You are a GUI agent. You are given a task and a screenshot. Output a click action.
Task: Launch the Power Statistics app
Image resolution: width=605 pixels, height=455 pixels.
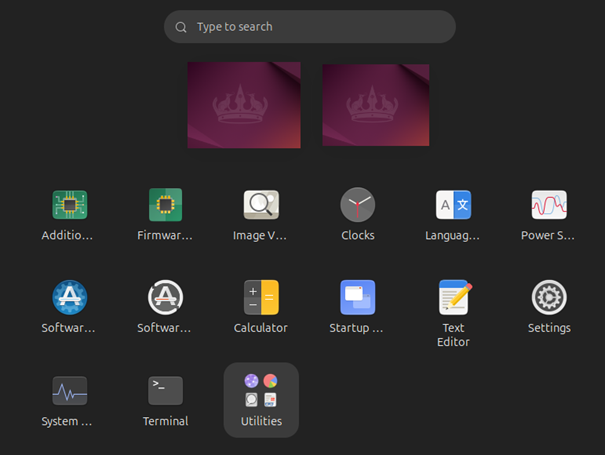[x=549, y=206]
